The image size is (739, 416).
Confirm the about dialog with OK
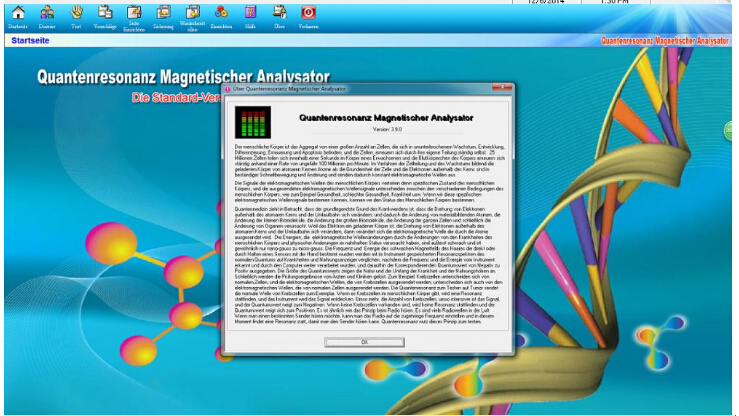[364, 342]
